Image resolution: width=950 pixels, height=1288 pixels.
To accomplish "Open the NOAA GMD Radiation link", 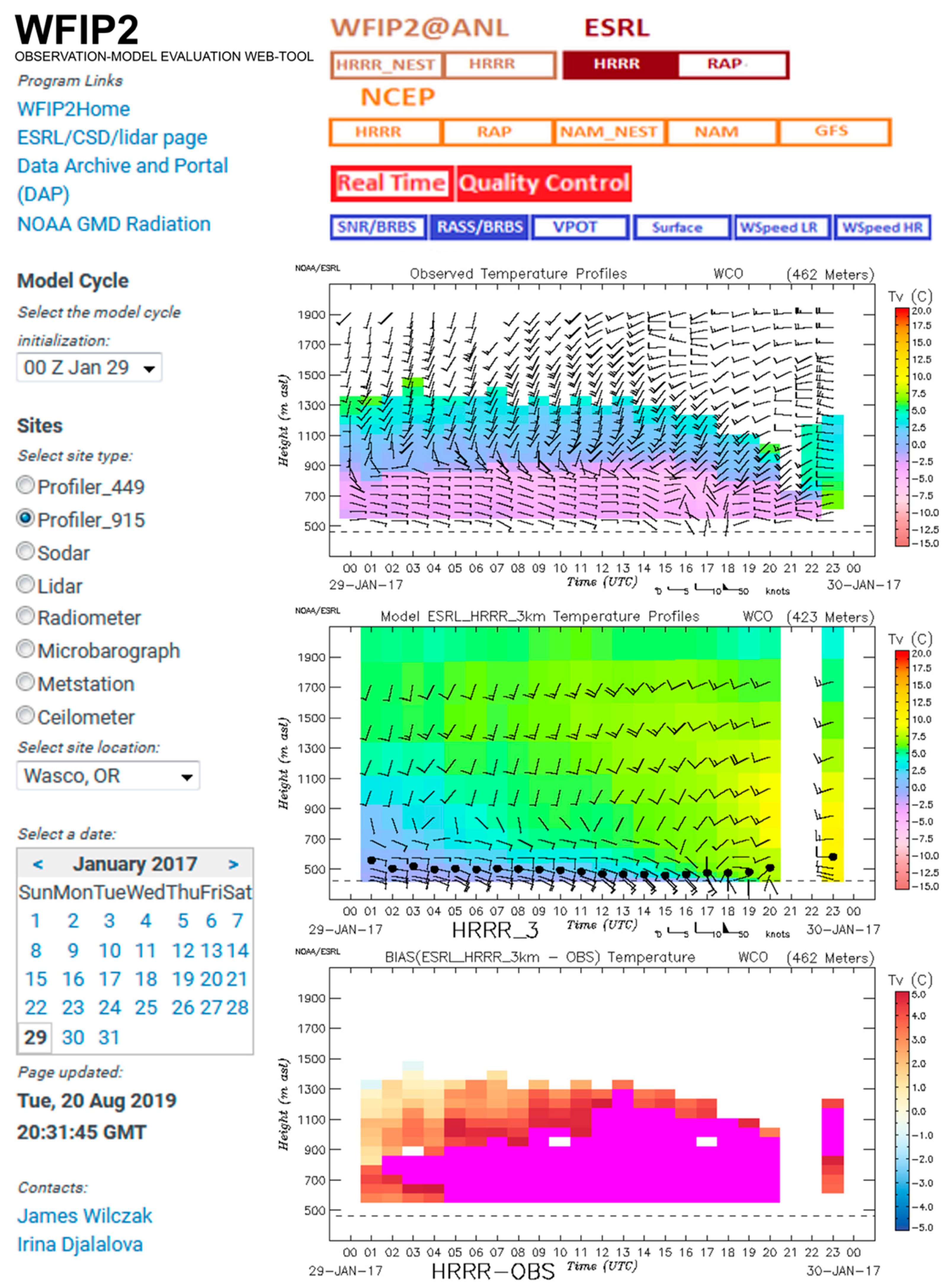I will coord(114,224).
